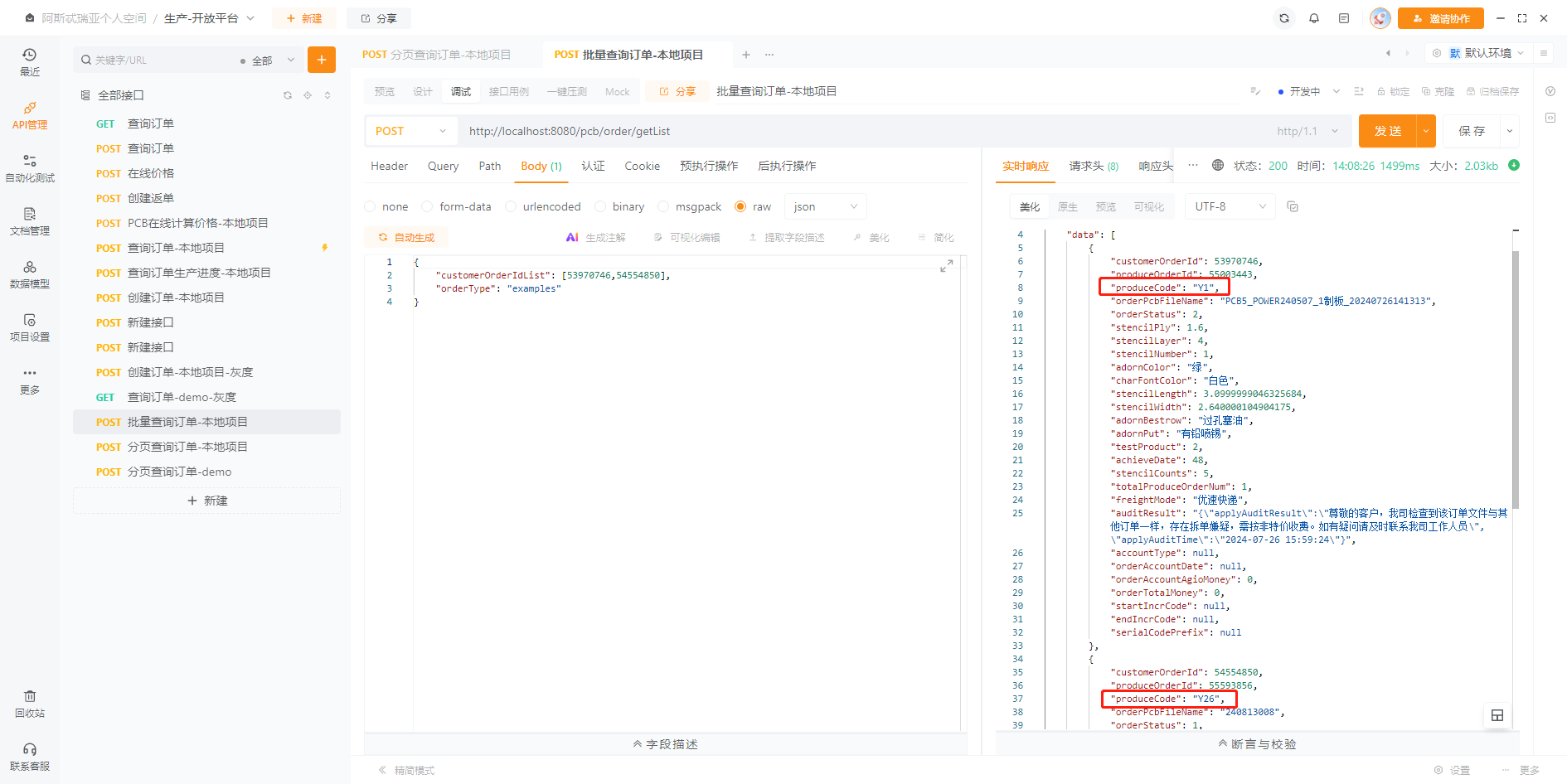1567x784 pixels.
Task: Click the request URL input field
Action: pyautogui.click(x=862, y=131)
